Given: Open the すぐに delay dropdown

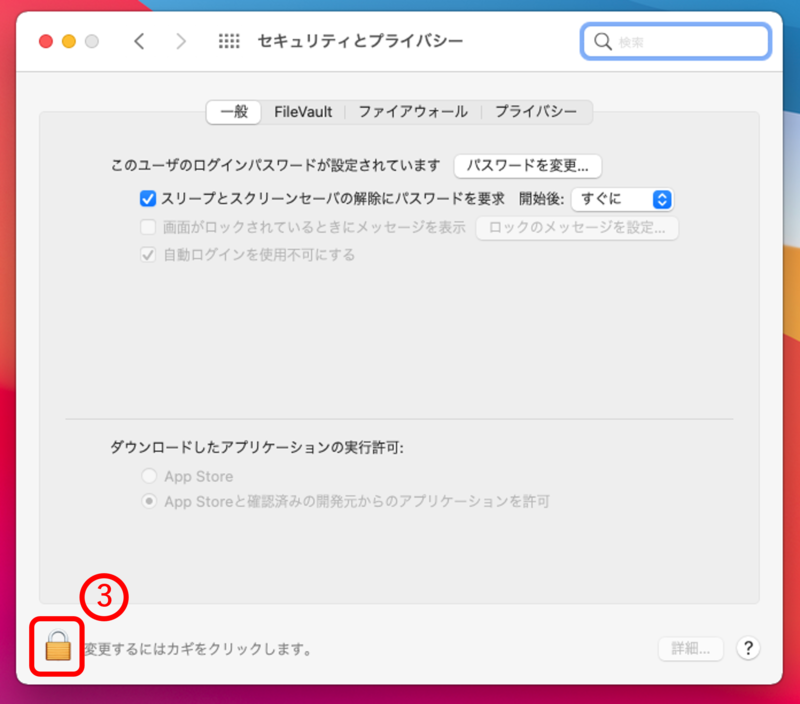Looking at the screenshot, I should [622, 199].
